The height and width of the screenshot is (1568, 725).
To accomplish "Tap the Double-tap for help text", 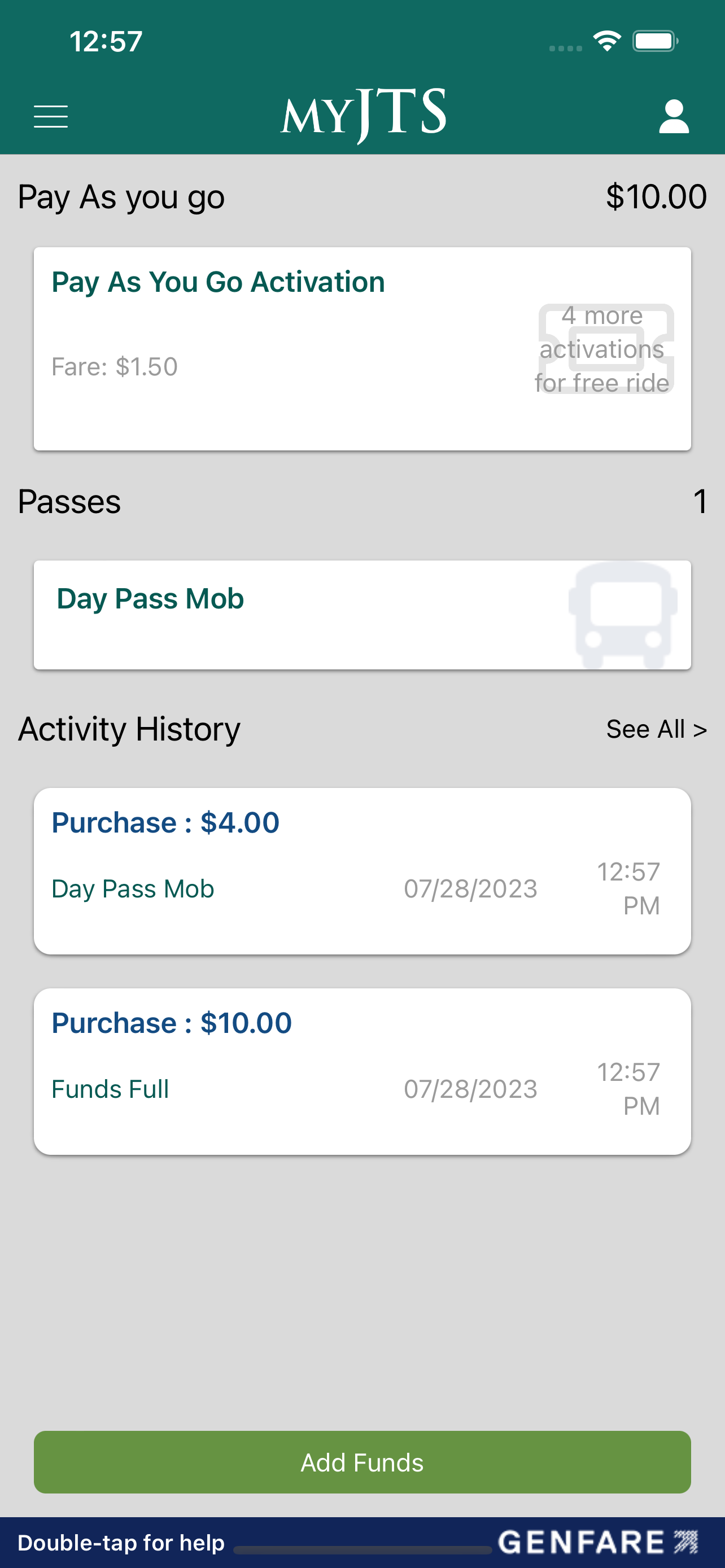I will pos(121,1543).
